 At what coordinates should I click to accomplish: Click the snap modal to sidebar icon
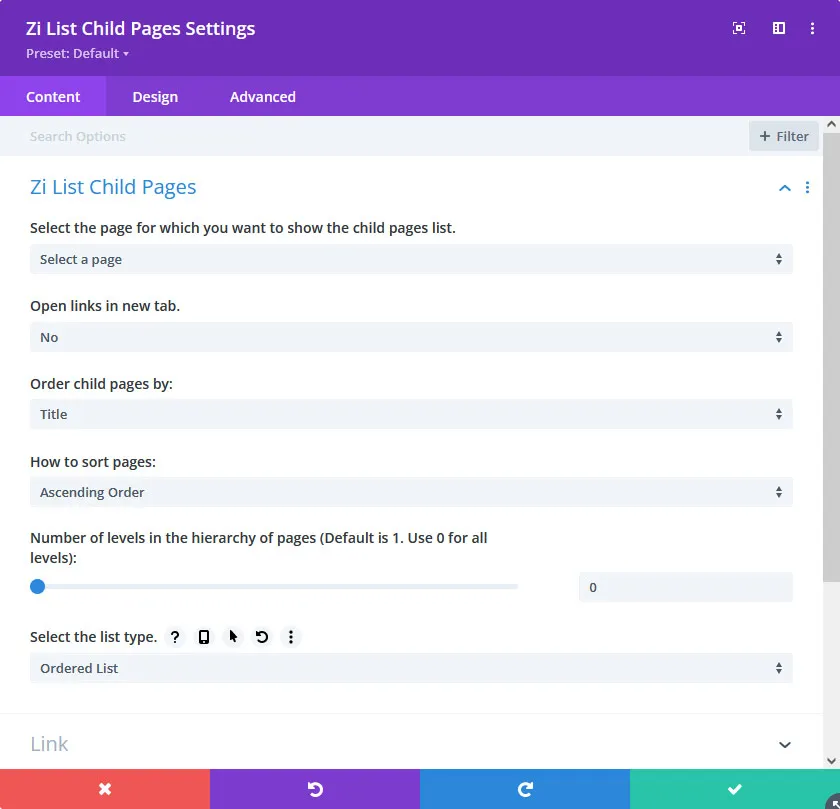tap(779, 28)
